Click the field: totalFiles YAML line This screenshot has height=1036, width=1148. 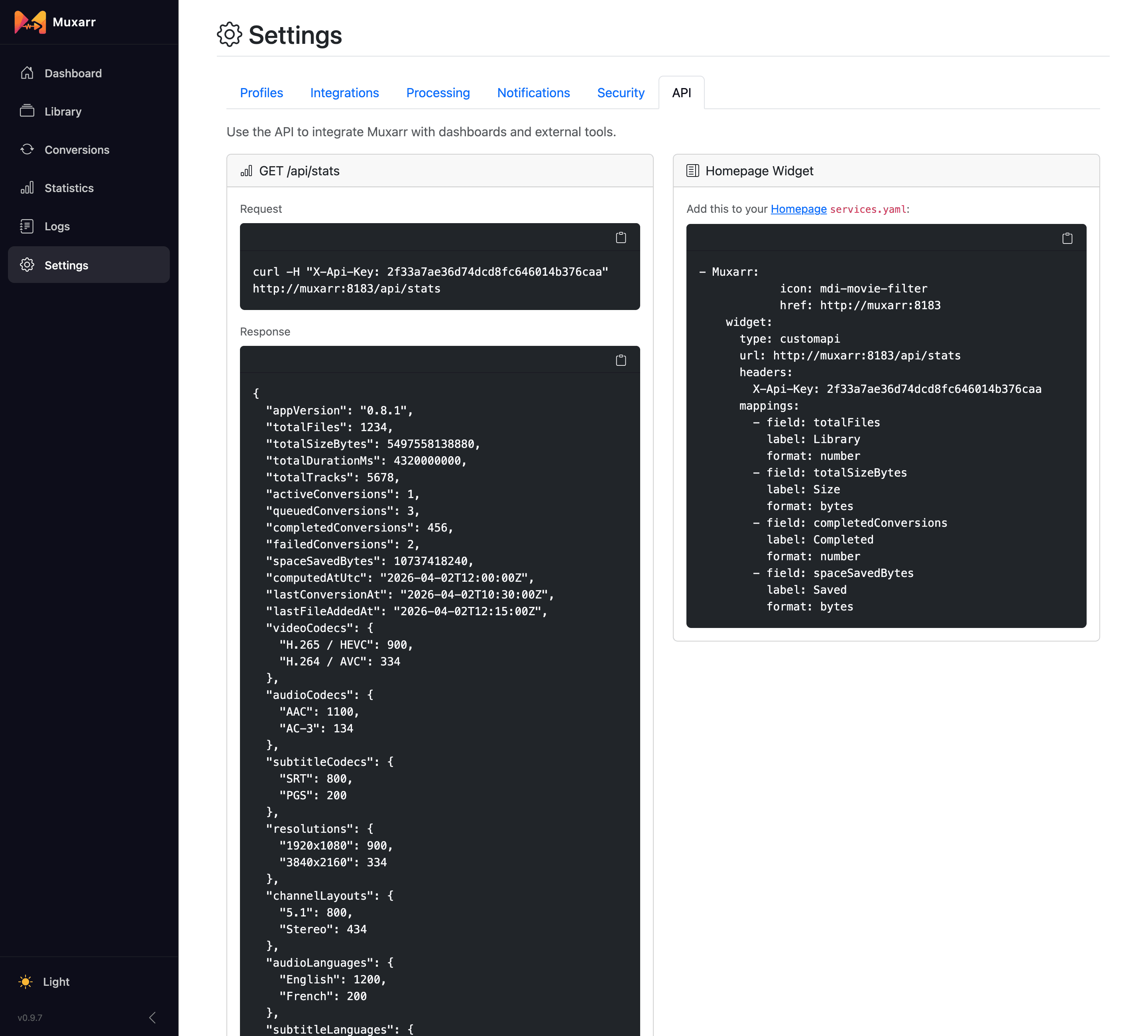(817, 422)
